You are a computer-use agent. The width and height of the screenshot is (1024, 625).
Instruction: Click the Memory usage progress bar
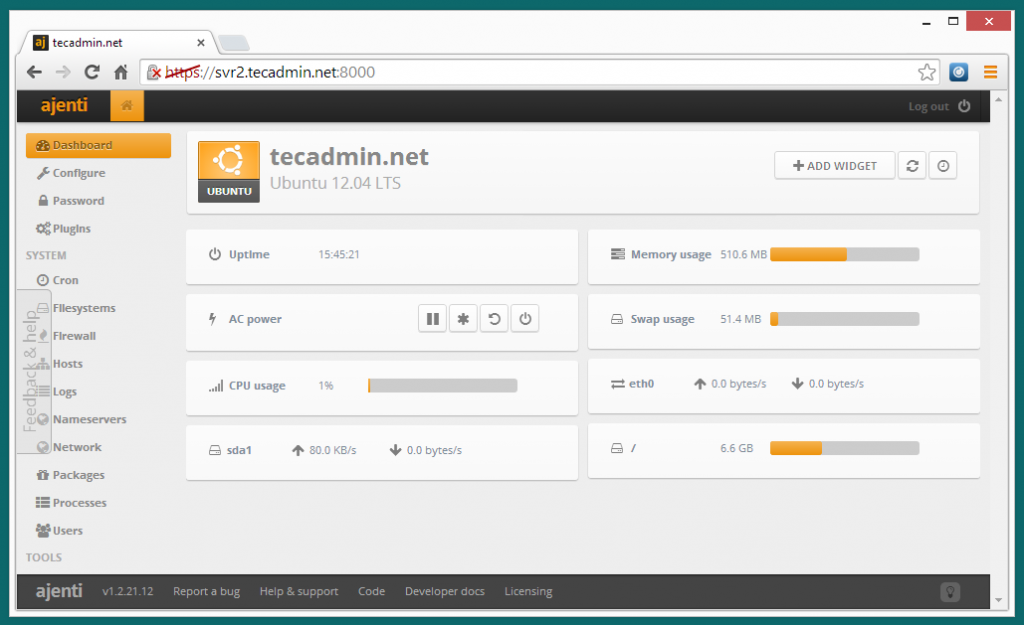point(844,255)
